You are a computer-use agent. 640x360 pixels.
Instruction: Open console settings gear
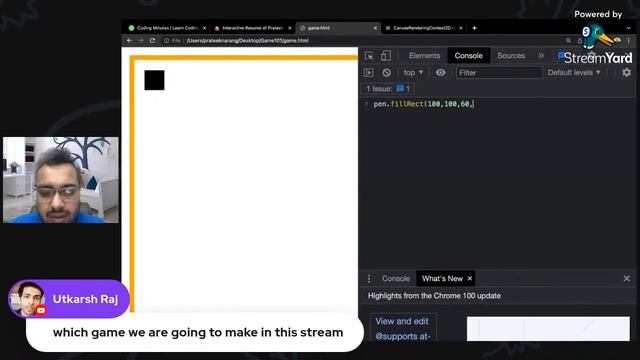[x=627, y=73]
